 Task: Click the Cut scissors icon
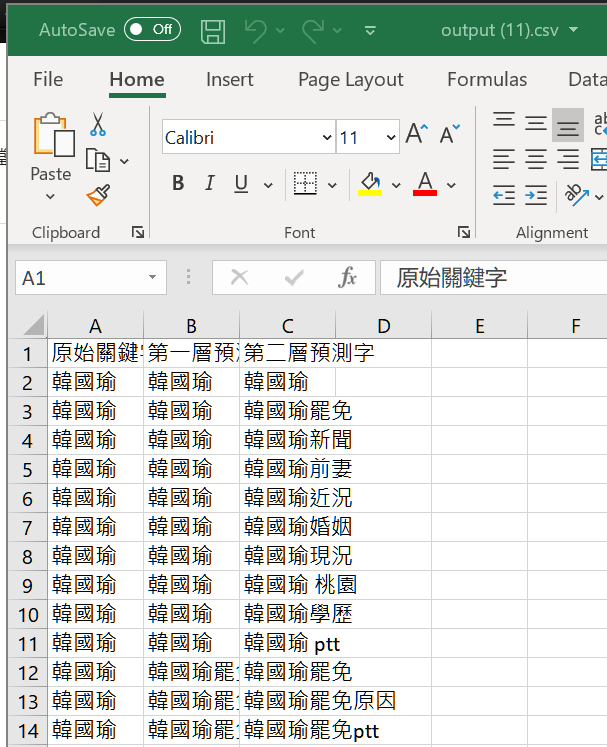tap(98, 125)
